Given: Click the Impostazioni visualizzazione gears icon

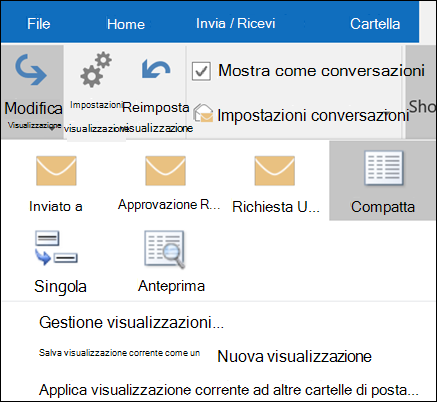Looking at the screenshot, I should [x=96, y=70].
